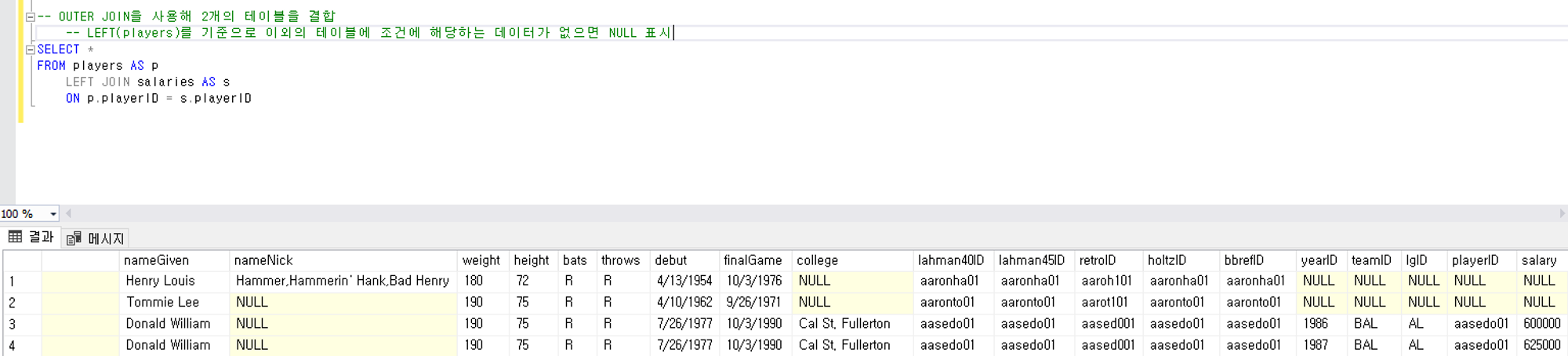1568x356 pixels.
Task: Click the salary cell '625000'
Action: pos(1542,344)
